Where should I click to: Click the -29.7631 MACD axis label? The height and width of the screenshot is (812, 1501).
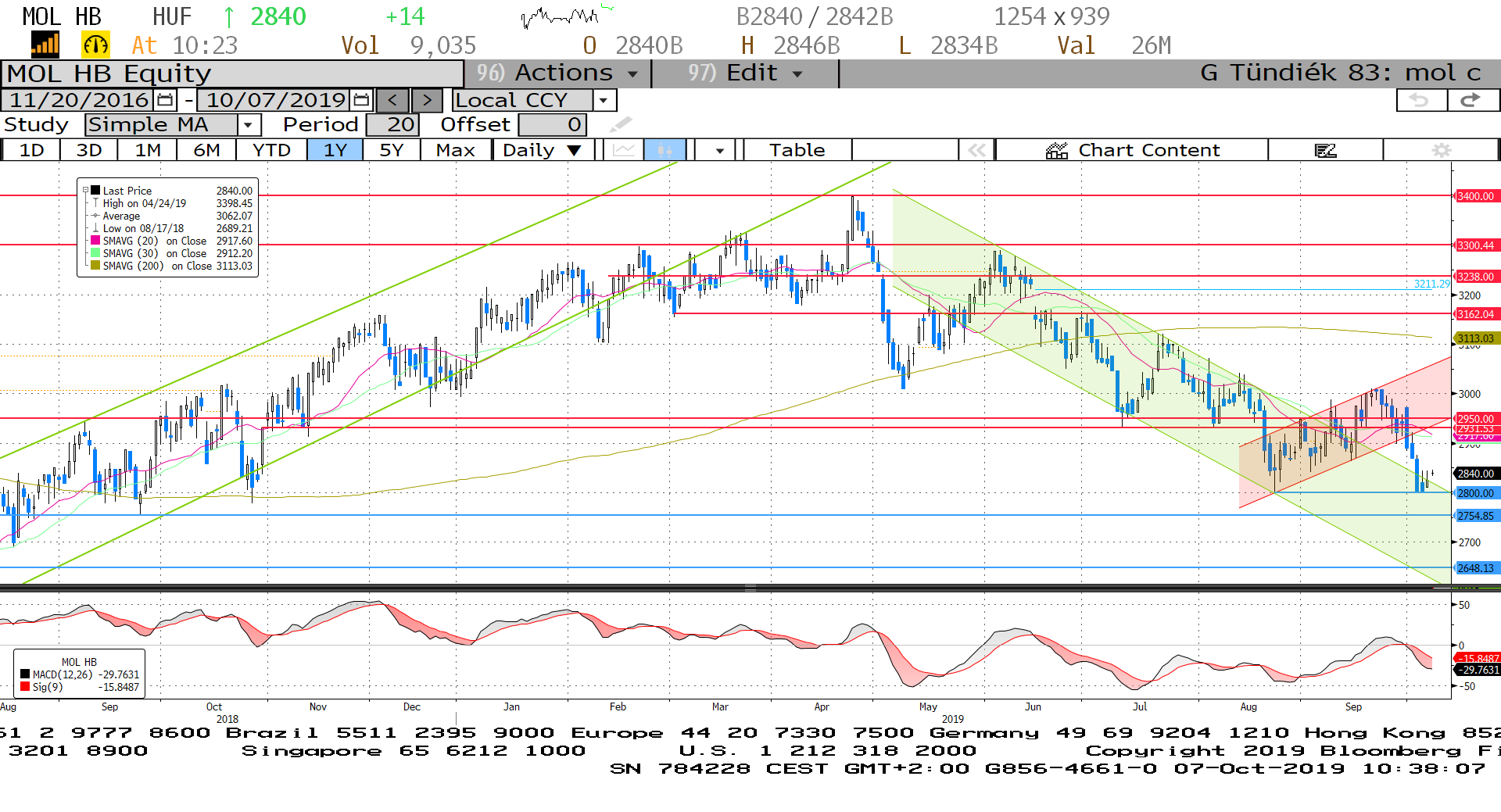1478,670
